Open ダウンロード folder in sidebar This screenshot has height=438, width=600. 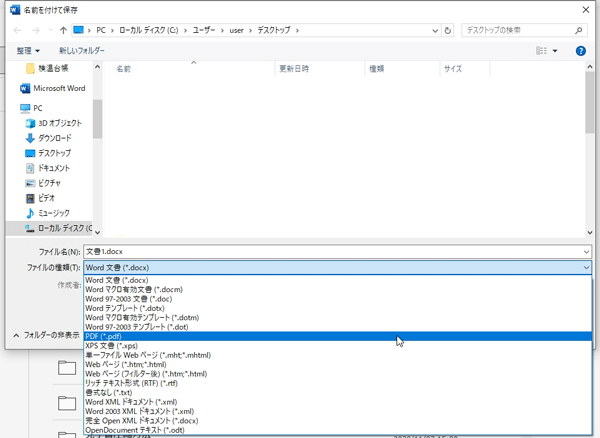(49, 138)
